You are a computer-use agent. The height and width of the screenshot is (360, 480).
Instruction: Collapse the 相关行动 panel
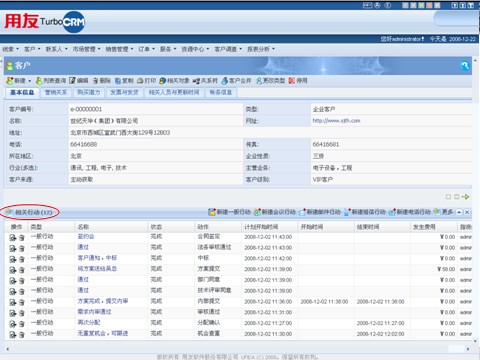point(459,212)
